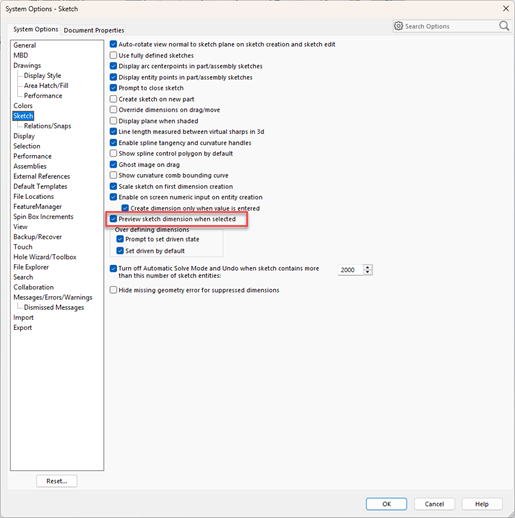Select Performance under Drawings

tap(43, 96)
